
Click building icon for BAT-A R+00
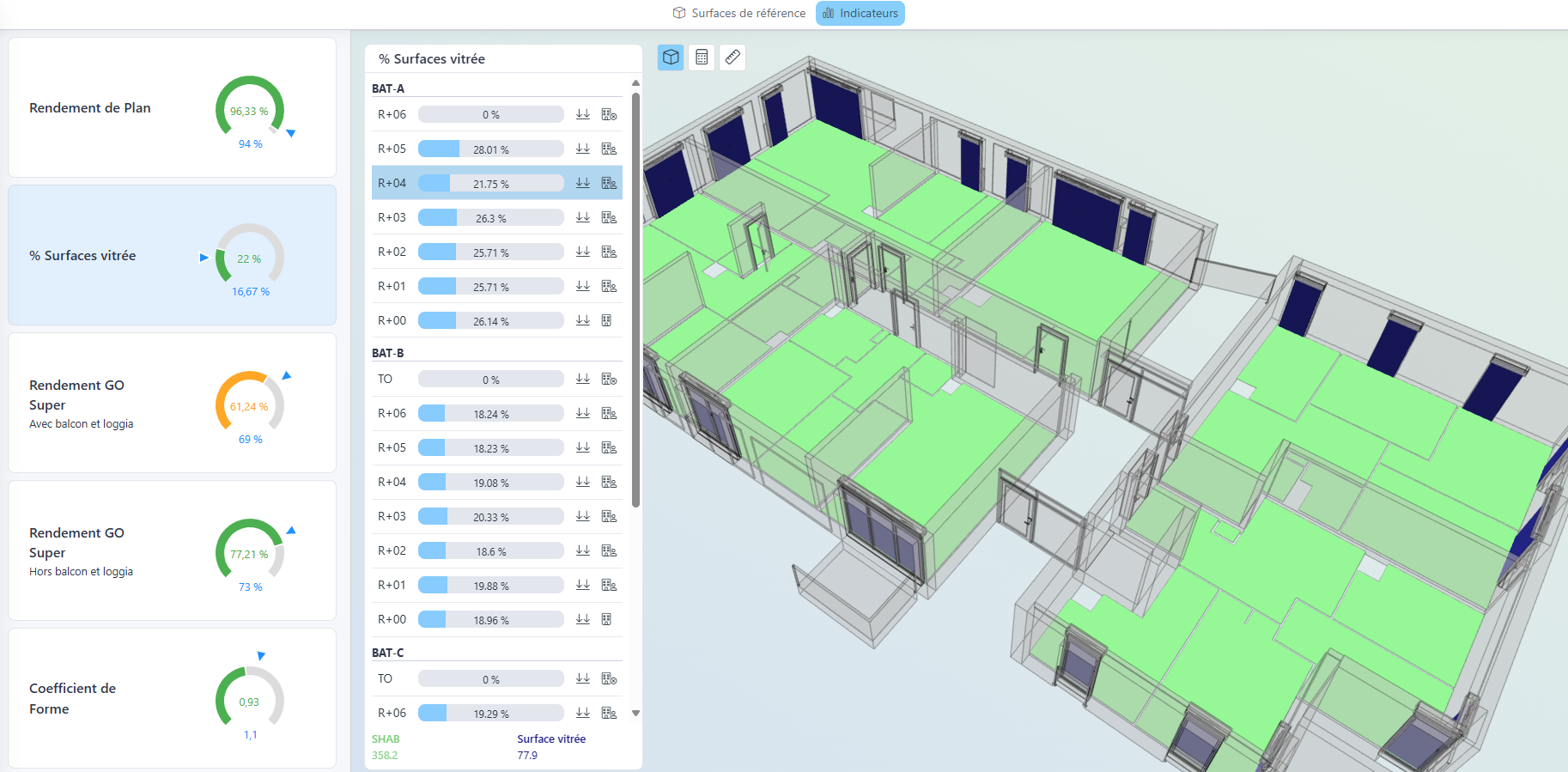606,320
